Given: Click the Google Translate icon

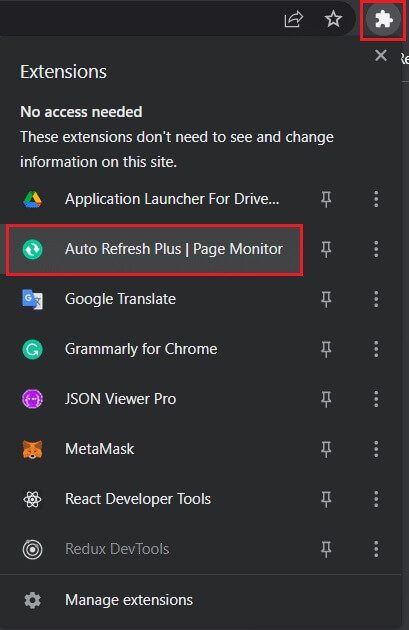Looking at the screenshot, I should (x=33, y=299).
